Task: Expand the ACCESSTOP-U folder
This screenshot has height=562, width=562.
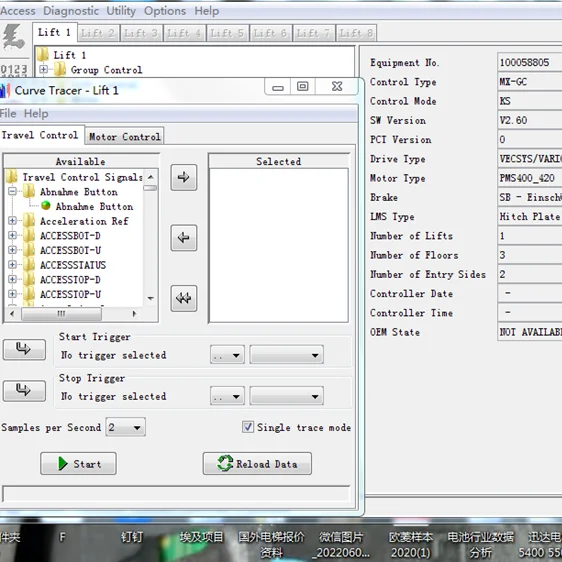Action: [x=12, y=294]
